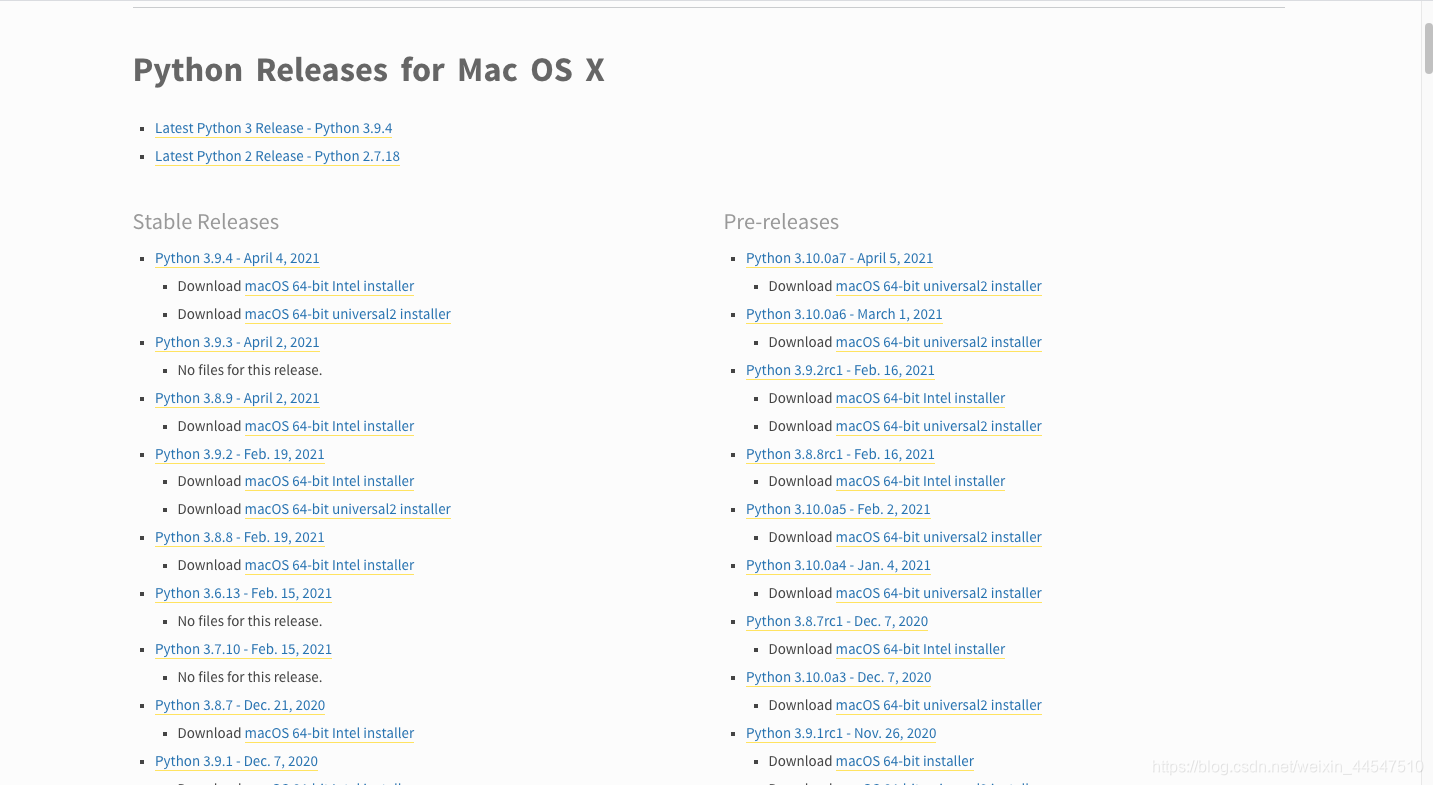Download macOS 64-bit universal2 installer for Python 3.9.4

(x=347, y=314)
